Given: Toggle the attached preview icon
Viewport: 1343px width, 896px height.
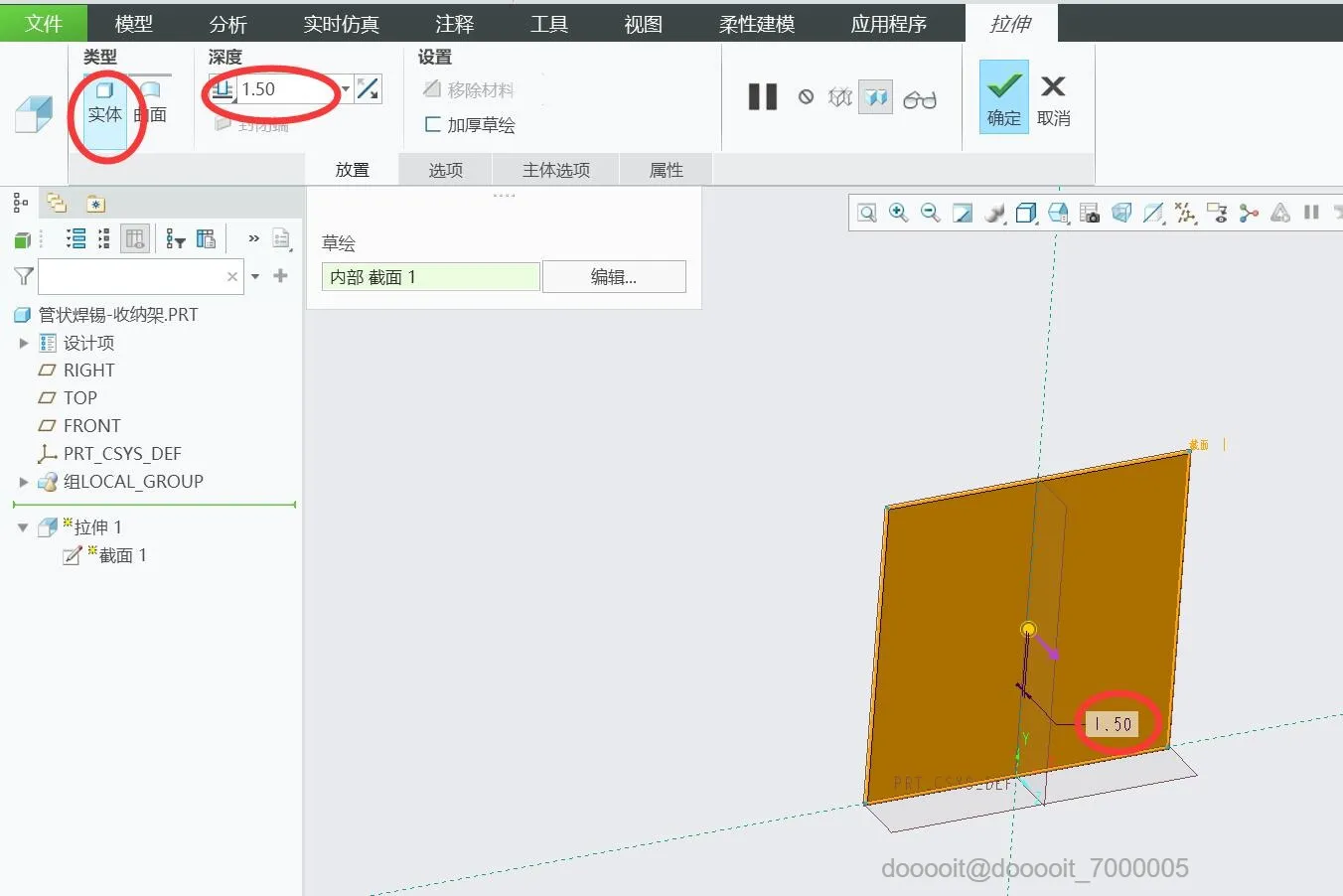Looking at the screenshot, I should tap(875, 97).
